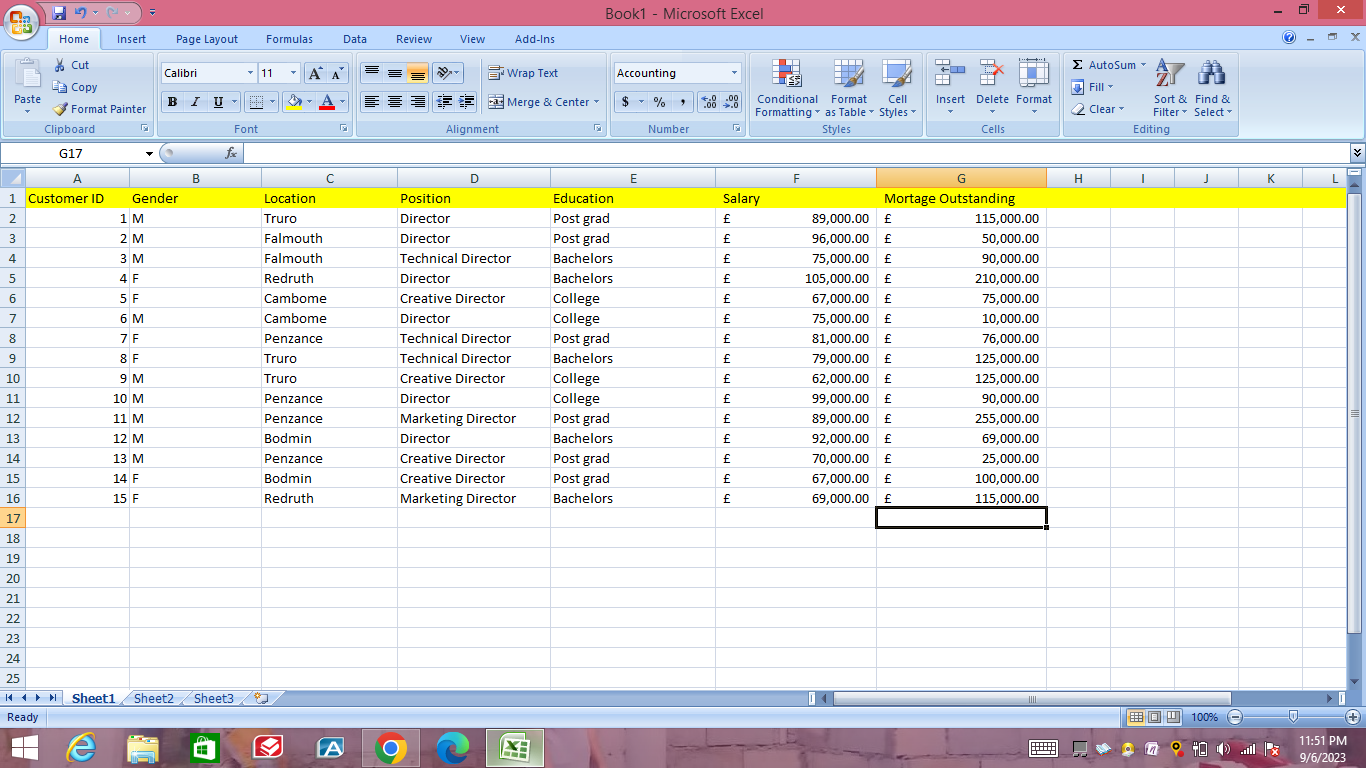1366x768 pixels.
Task: Open Conditional Formatting menu
Action: [787, 88]
